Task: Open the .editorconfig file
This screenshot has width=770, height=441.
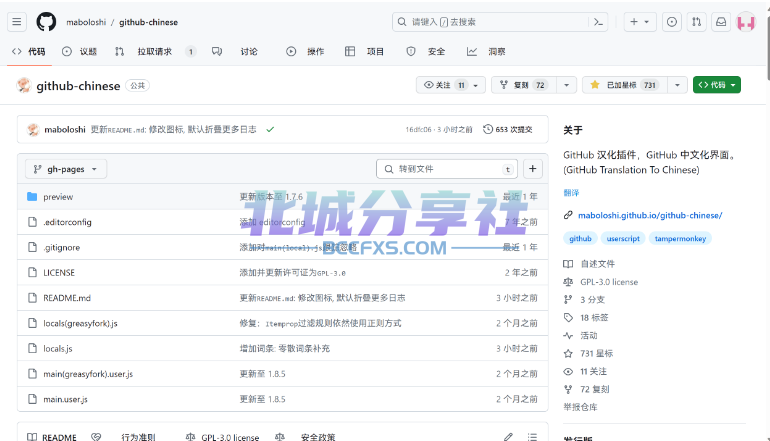Action: point(67,222)
